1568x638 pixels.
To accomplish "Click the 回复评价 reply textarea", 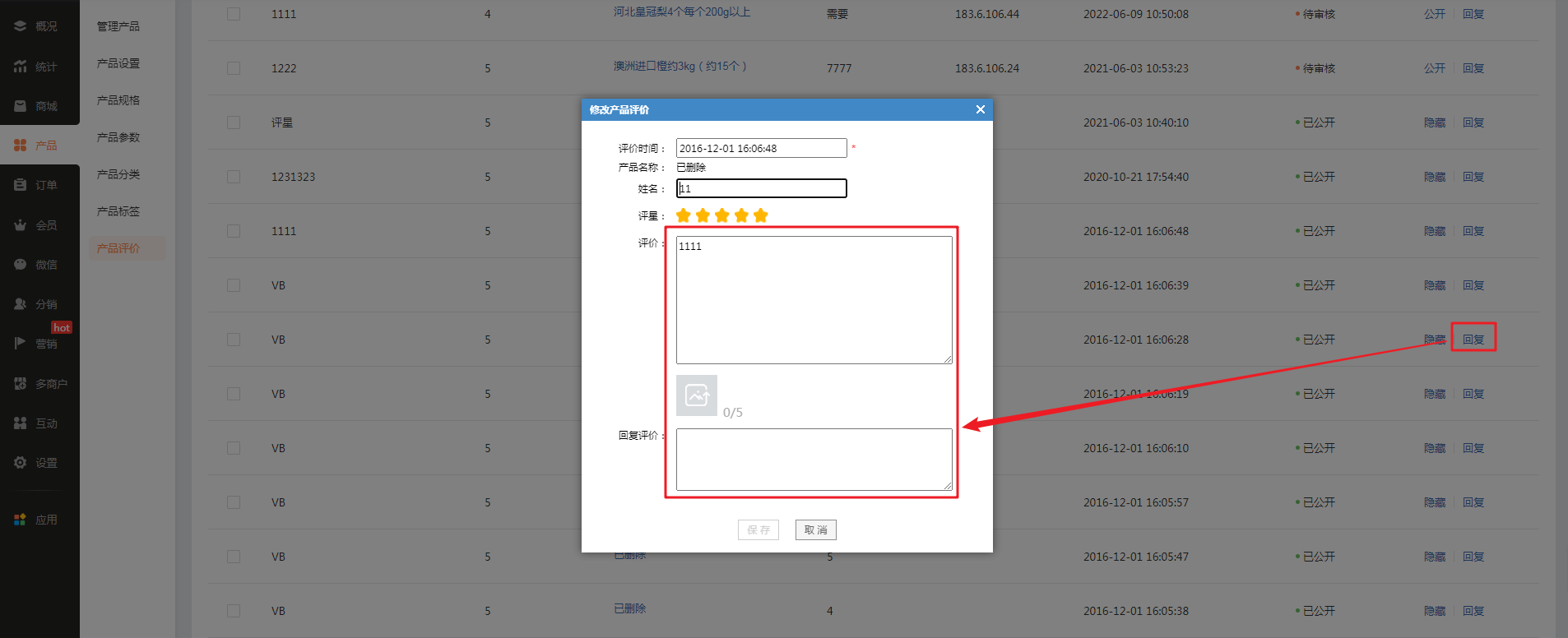I will click(814, 460).
